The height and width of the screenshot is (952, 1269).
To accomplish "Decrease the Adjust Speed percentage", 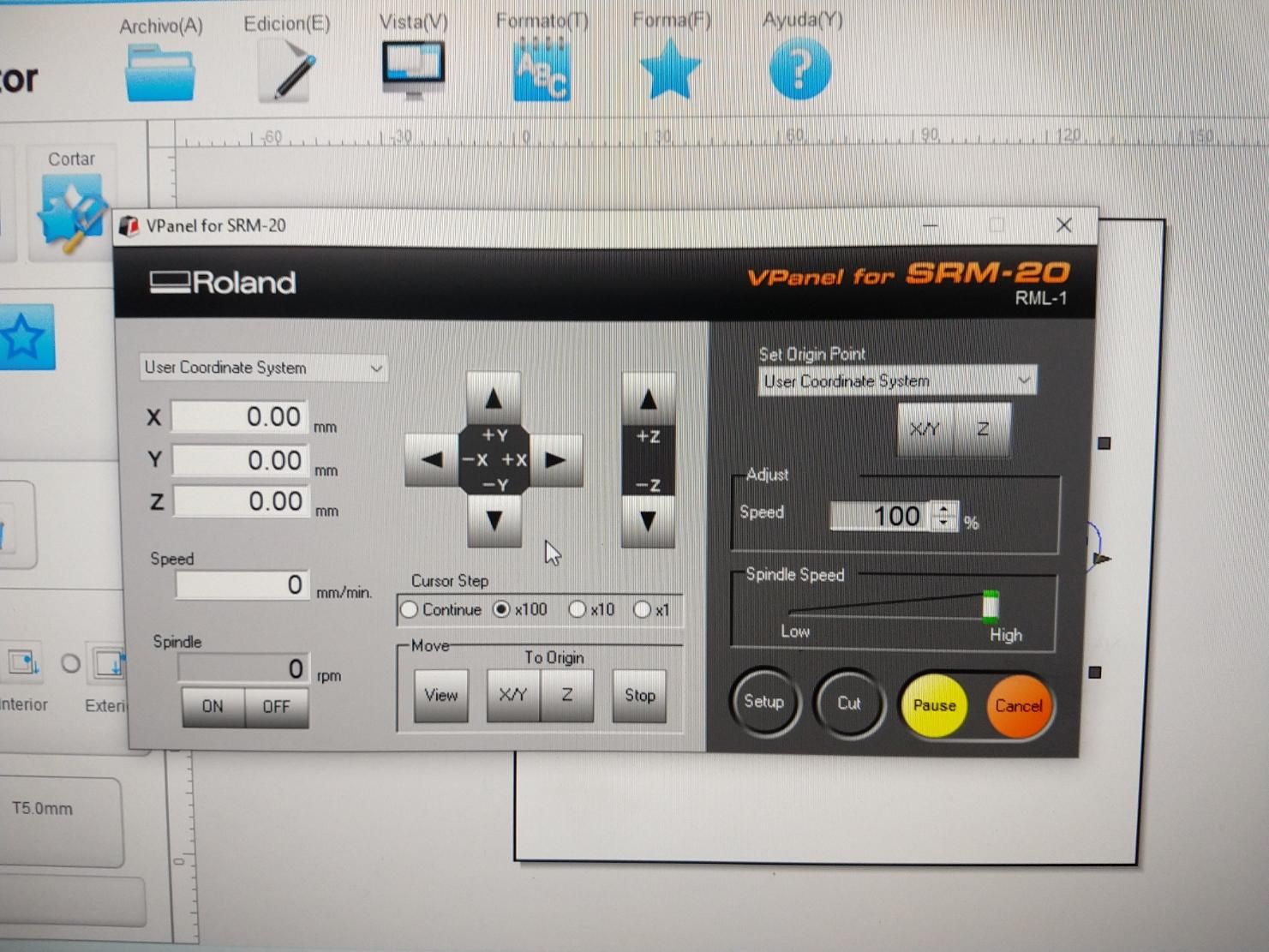I will tap(944, 523).
